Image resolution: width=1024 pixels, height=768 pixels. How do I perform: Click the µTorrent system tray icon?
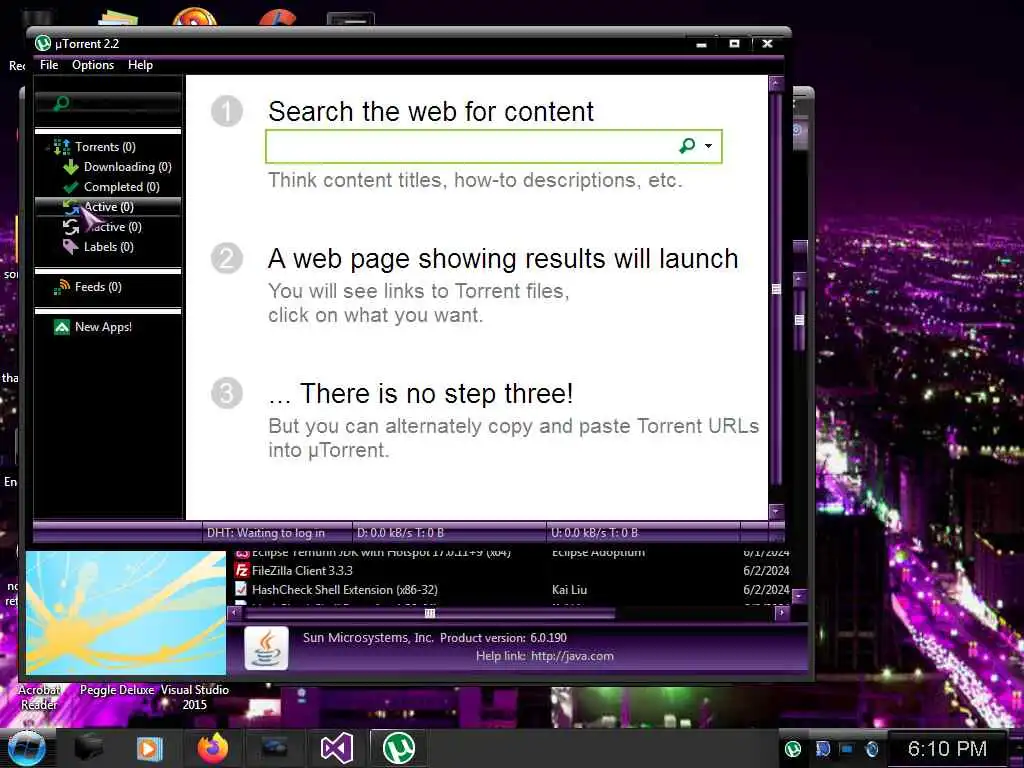(x=793, y=749)
